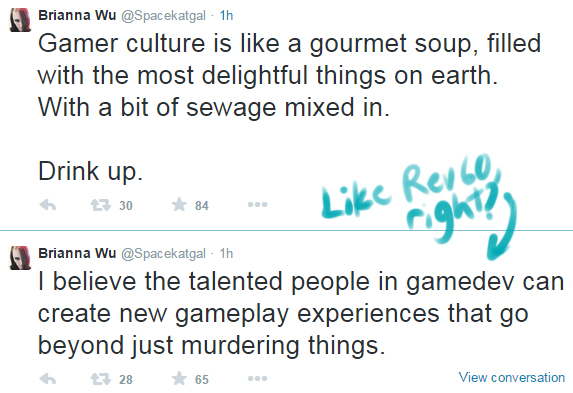Open Brianna Wu name on second tweet
This screenshot has width=573, height=393.
[77, 253]
